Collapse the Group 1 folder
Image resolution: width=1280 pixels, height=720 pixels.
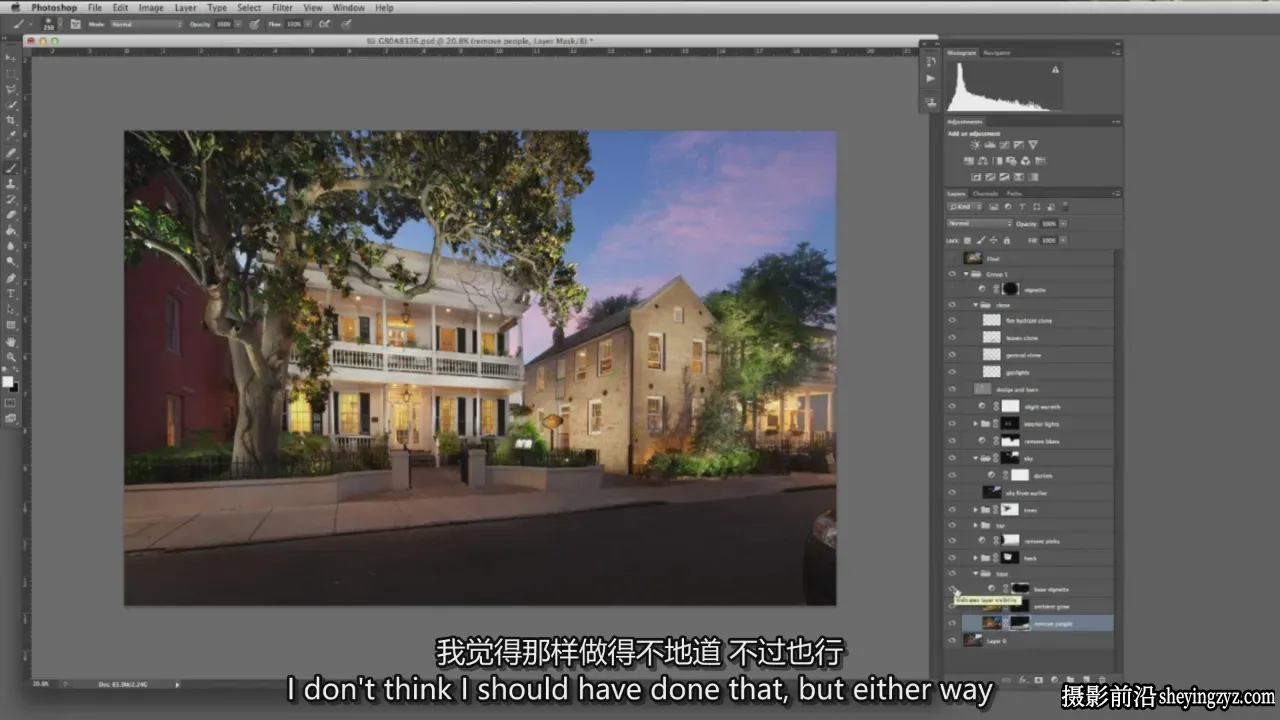(966, 274)
